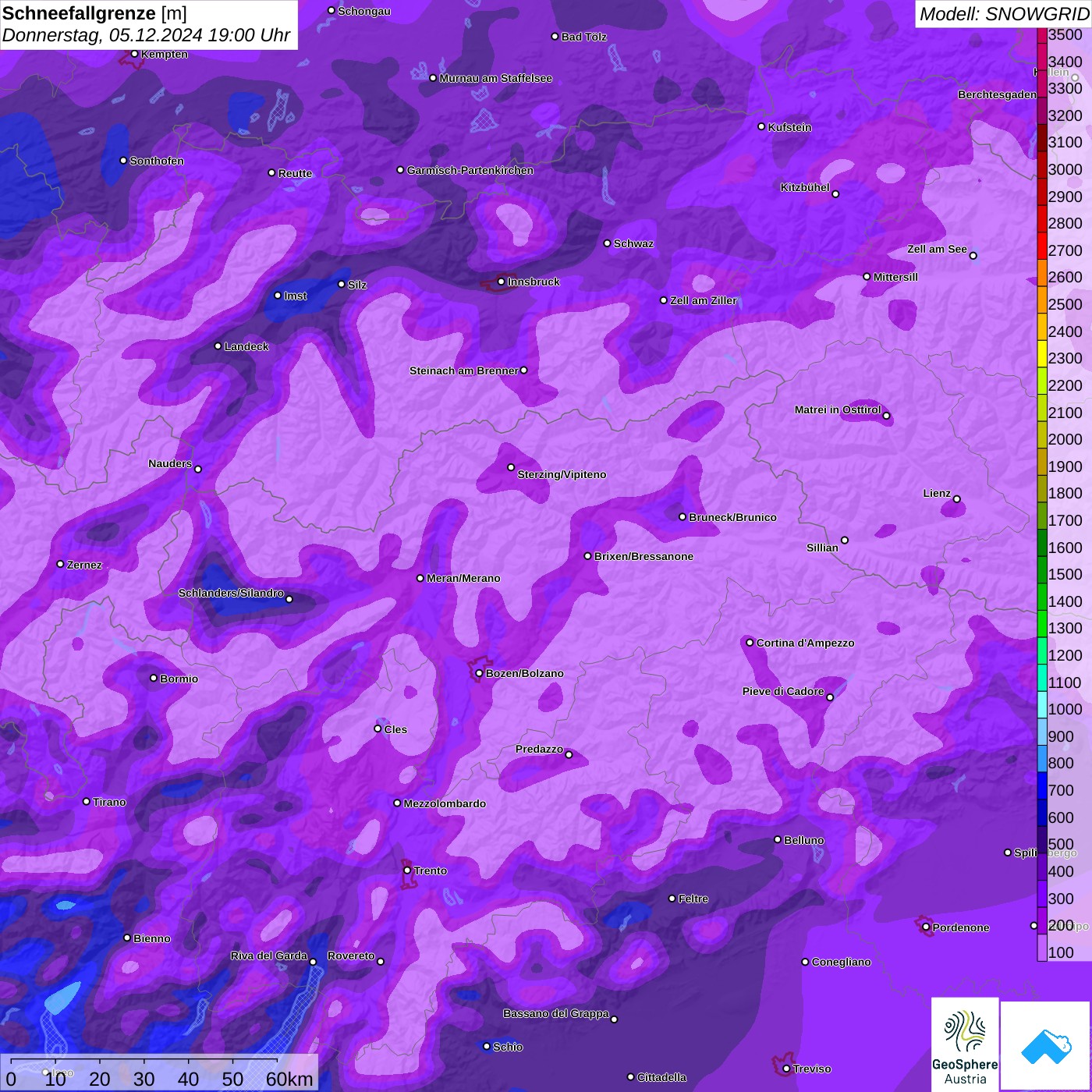
Task: Click the 'Bruneck/Brunico' label
Action: pos(732,517)
